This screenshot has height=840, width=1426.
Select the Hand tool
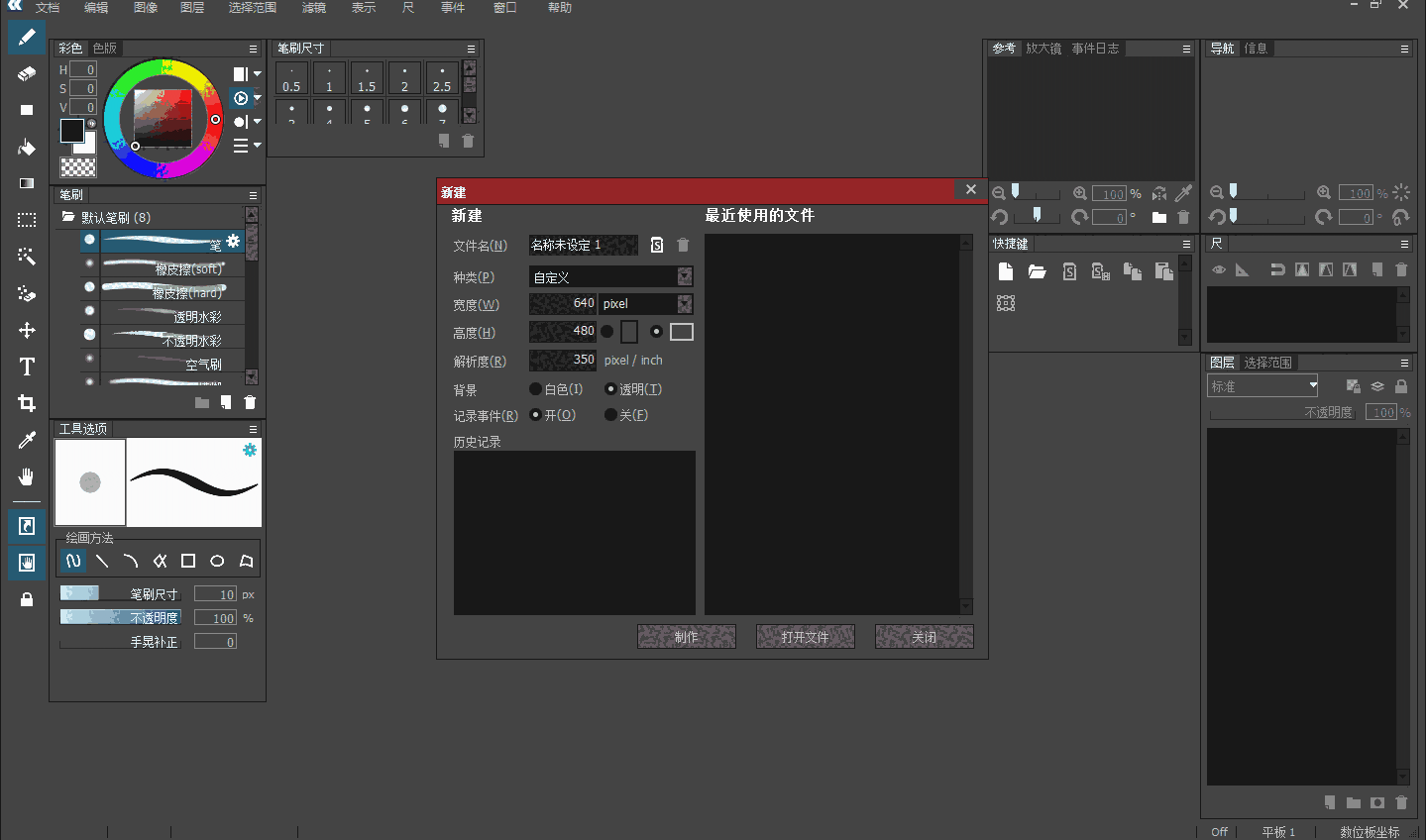coord(26,475)
